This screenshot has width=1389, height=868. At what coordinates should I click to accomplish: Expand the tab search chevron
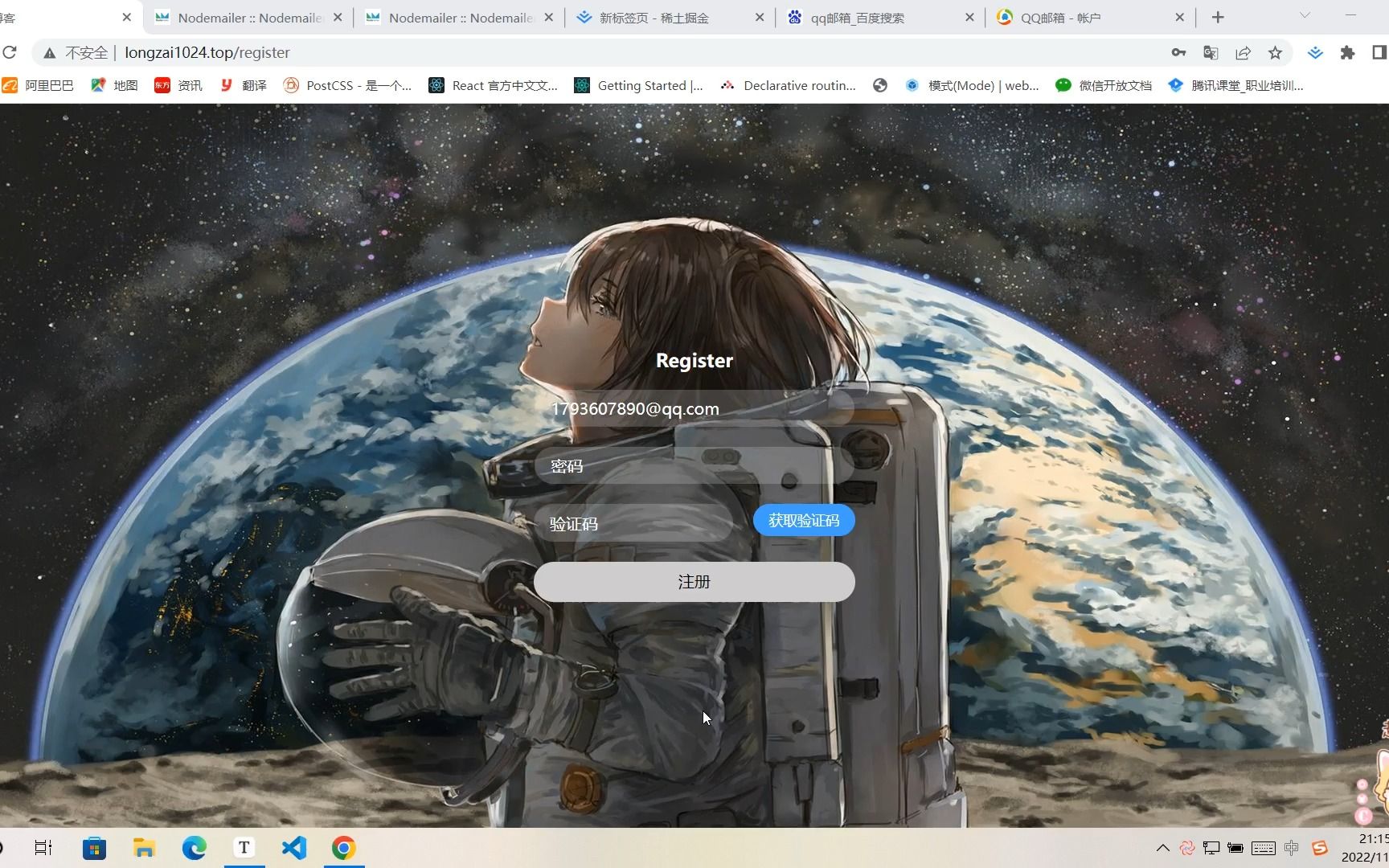point(1305,16)
